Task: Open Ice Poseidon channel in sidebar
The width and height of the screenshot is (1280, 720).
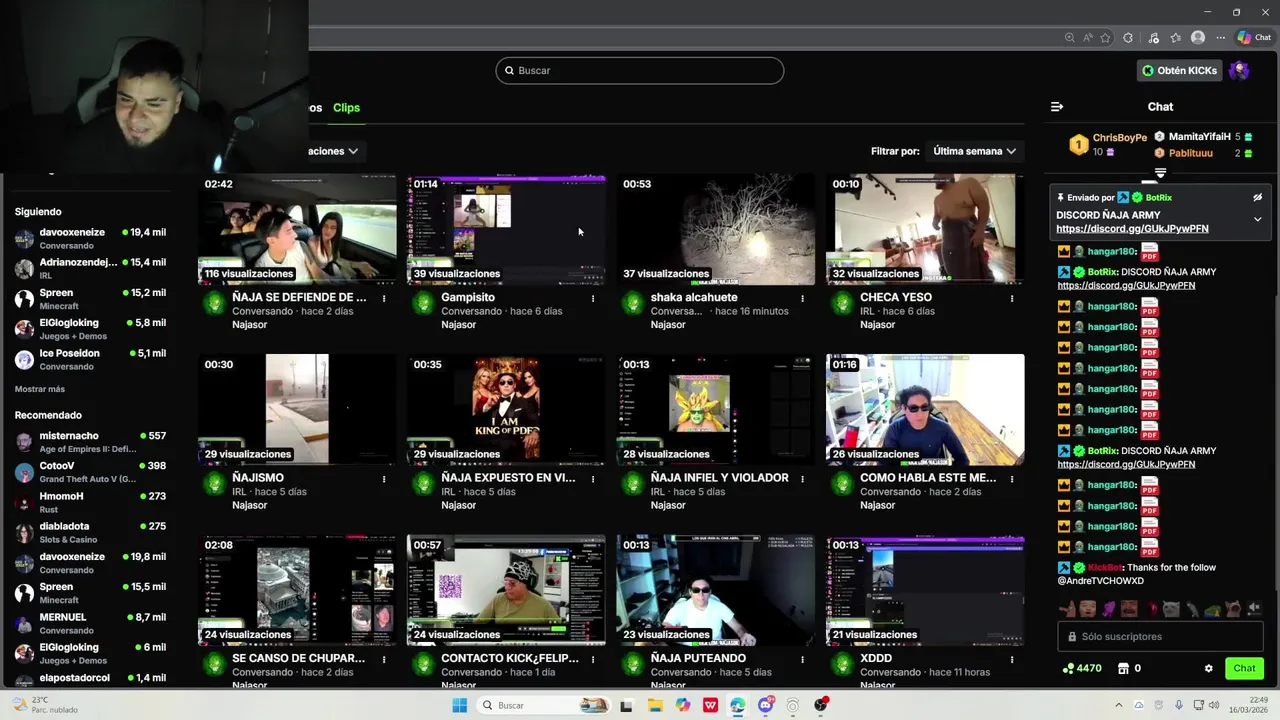Action: click(x=90, y=359)
